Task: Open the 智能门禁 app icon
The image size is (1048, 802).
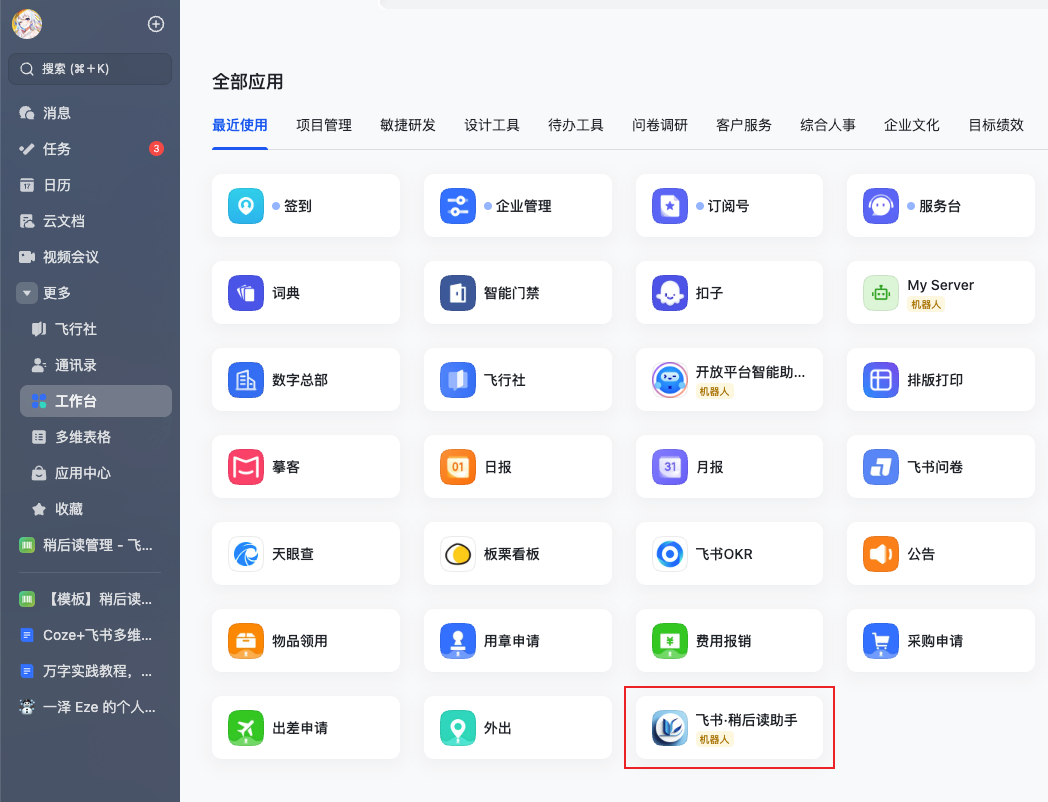Action: tap(457, 293)
